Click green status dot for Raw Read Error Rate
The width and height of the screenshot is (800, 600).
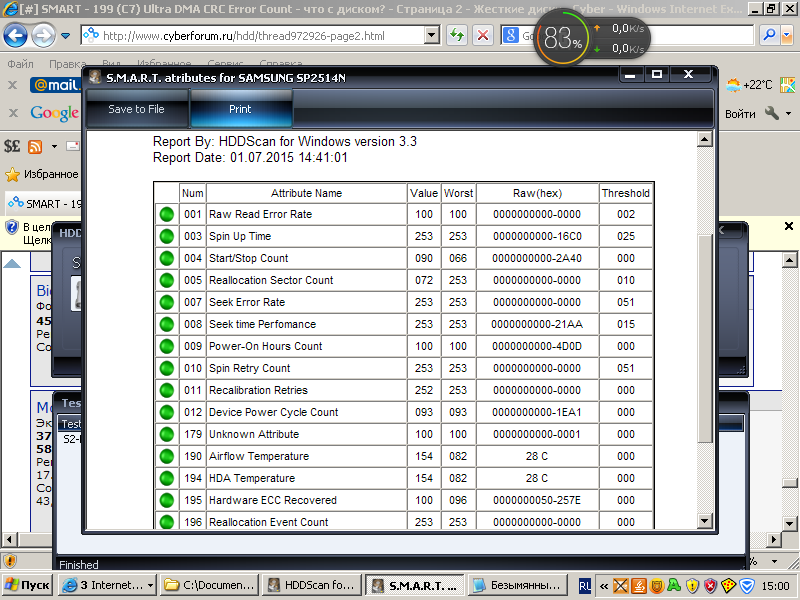coord(167,214)
